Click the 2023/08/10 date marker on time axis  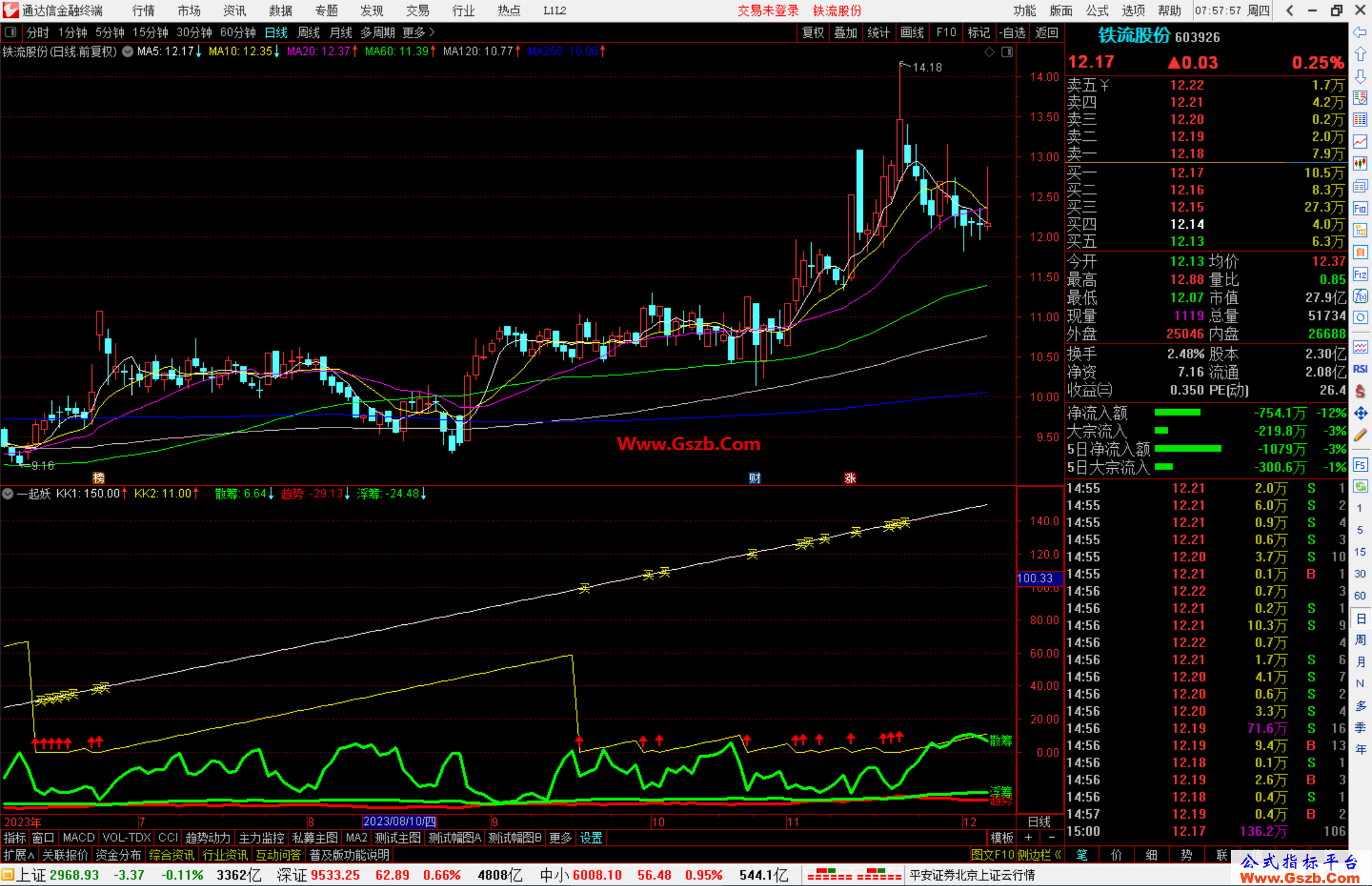tap(400, 821)
